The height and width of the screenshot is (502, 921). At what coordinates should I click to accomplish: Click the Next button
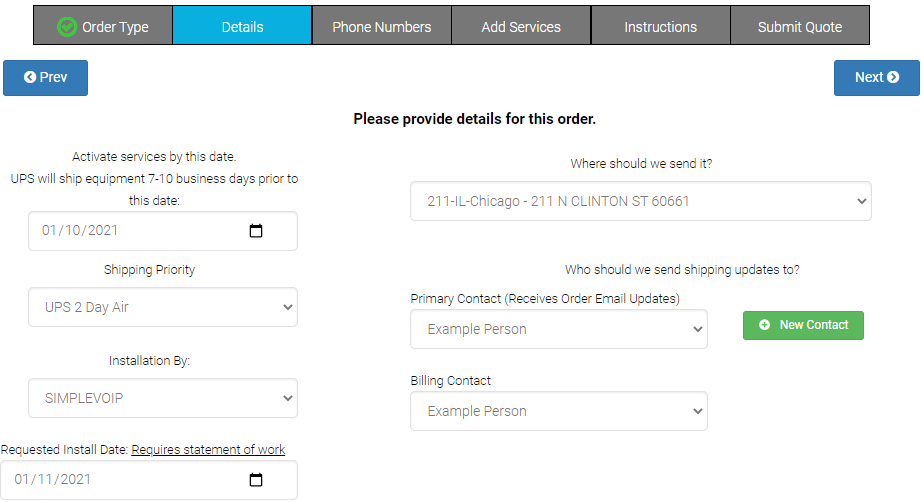point(876,78)
